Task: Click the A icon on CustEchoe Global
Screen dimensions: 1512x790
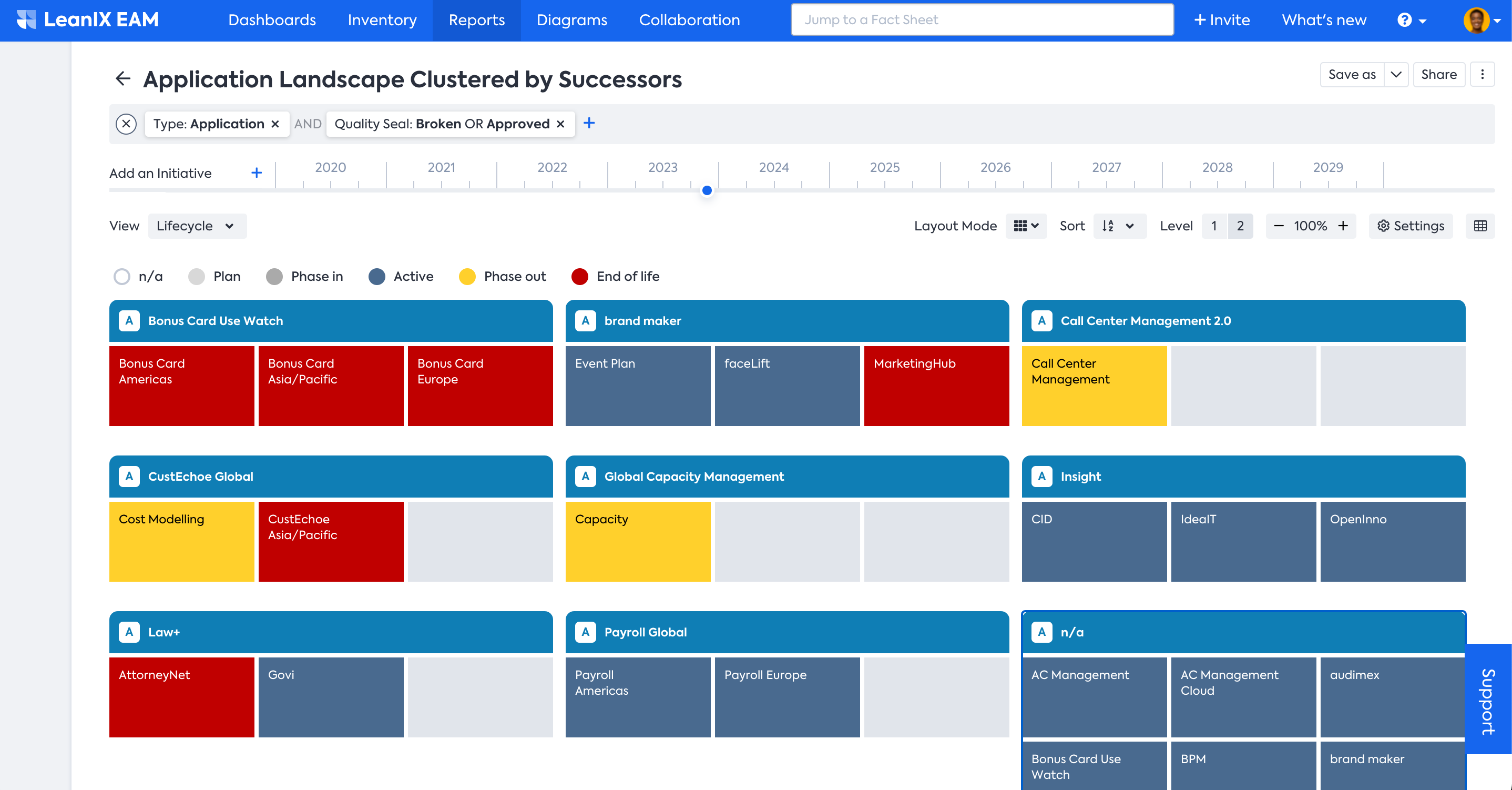Action: (129, 477)
